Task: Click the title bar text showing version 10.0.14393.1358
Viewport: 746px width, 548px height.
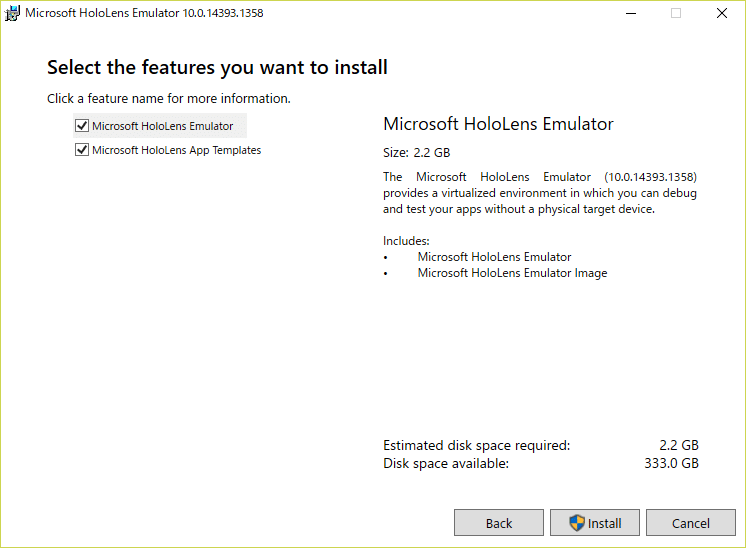Action: click(x=144, y=13)
